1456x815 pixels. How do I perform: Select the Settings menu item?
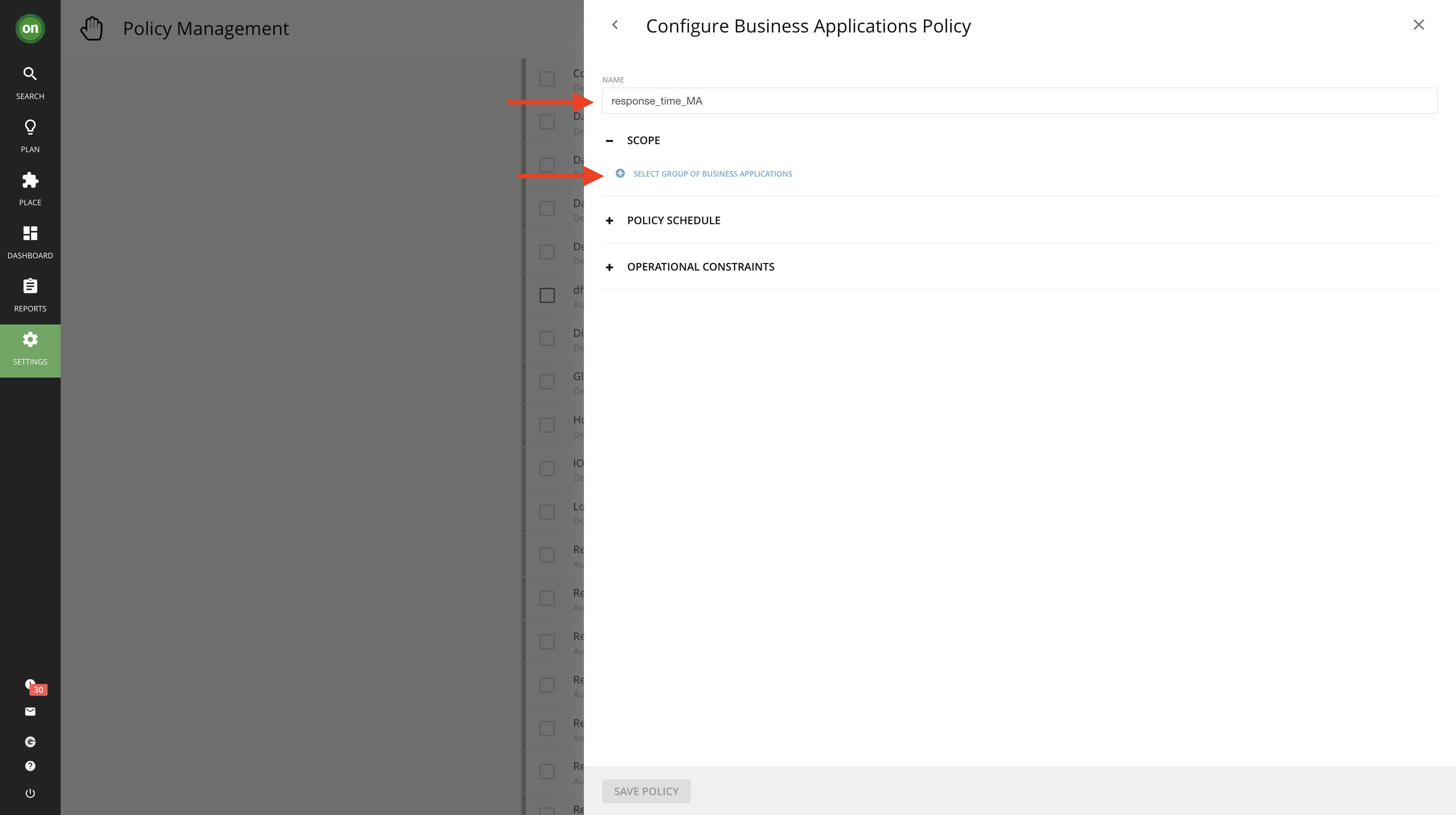(30, 351)
